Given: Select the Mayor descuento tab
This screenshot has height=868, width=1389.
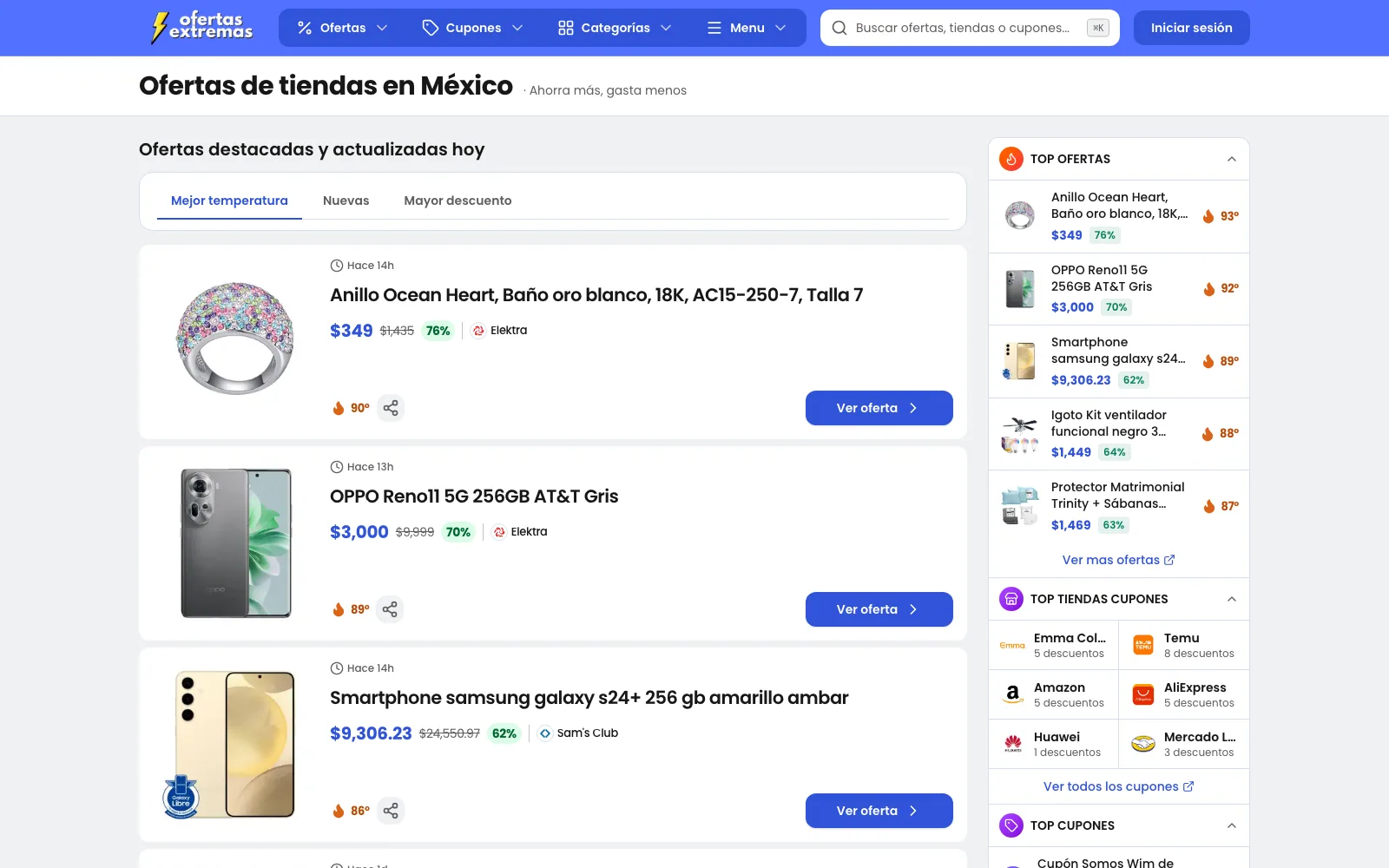Looking at the screenshot, I should pos(458,201).
